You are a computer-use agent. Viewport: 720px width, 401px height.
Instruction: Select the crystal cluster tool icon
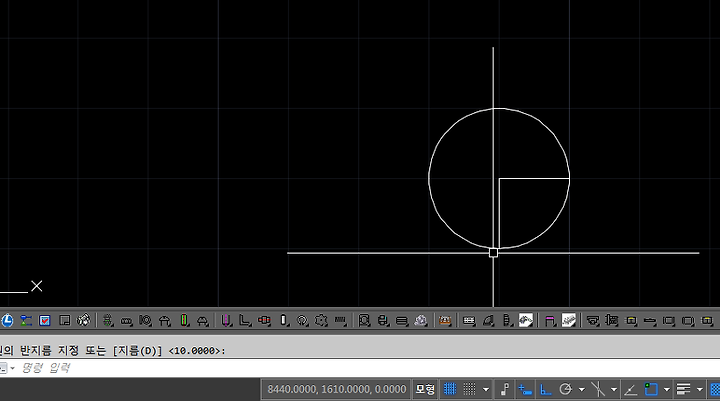(x=421, y=320)
